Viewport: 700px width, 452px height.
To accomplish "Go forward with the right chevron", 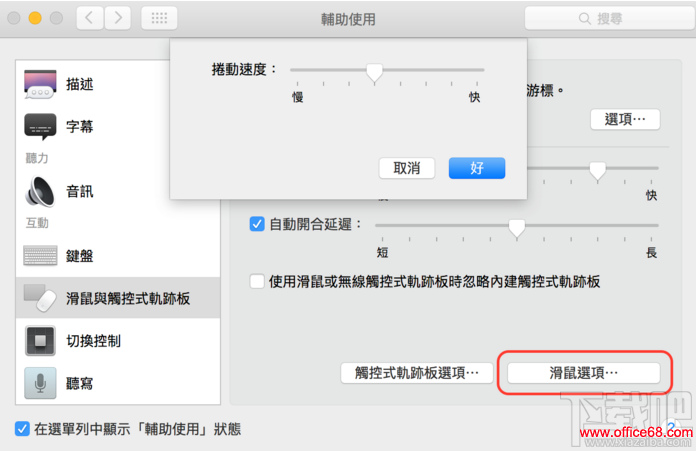I will (118, 18).
